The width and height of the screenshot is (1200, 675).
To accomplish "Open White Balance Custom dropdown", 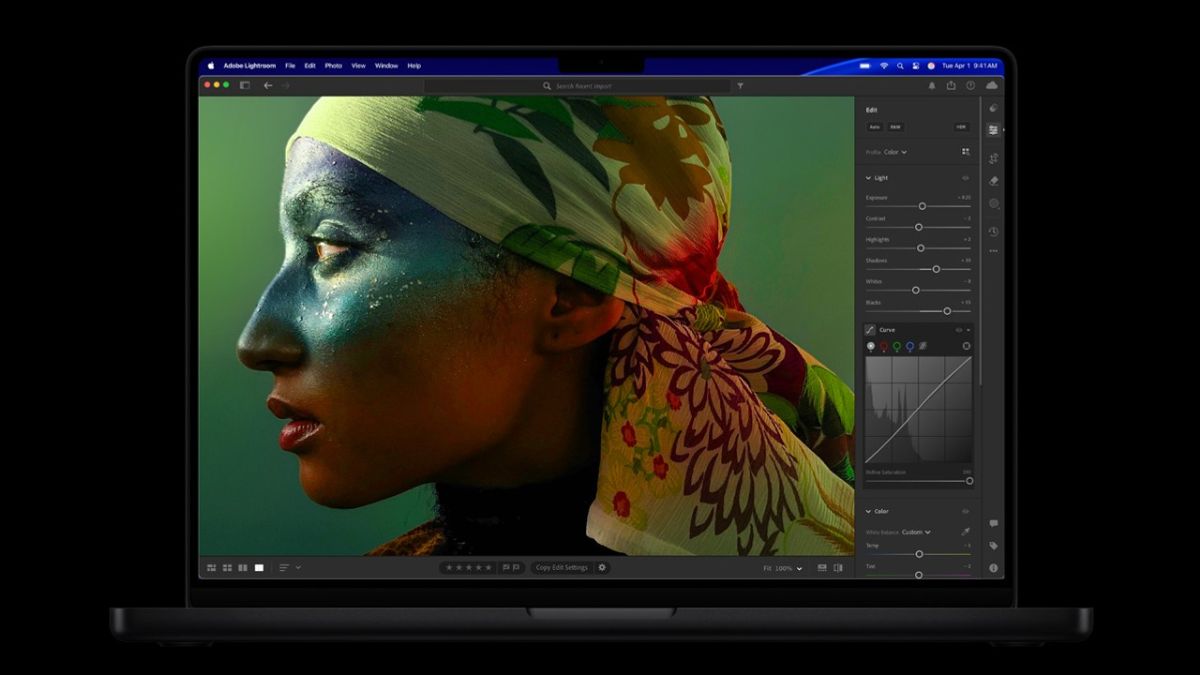I will point(915,532).
